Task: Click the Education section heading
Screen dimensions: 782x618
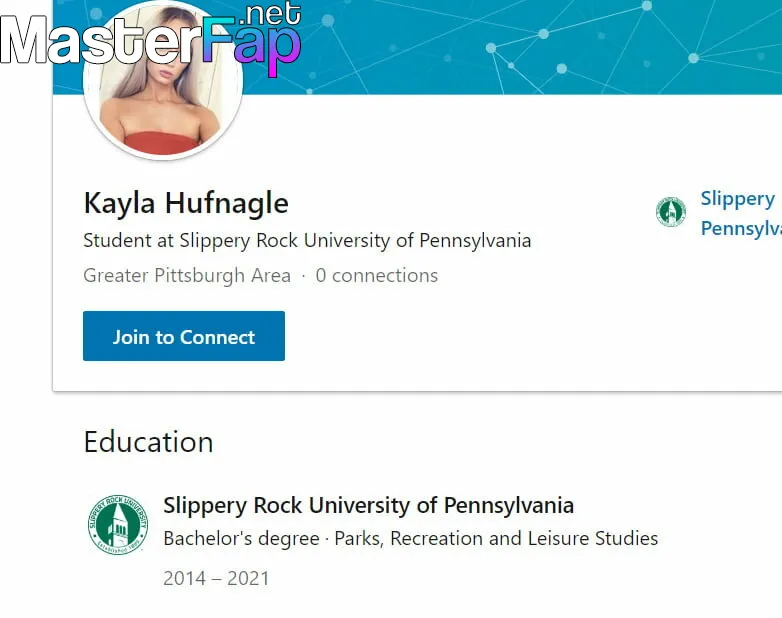Action: pyautogui.click(x=149, y=442)
